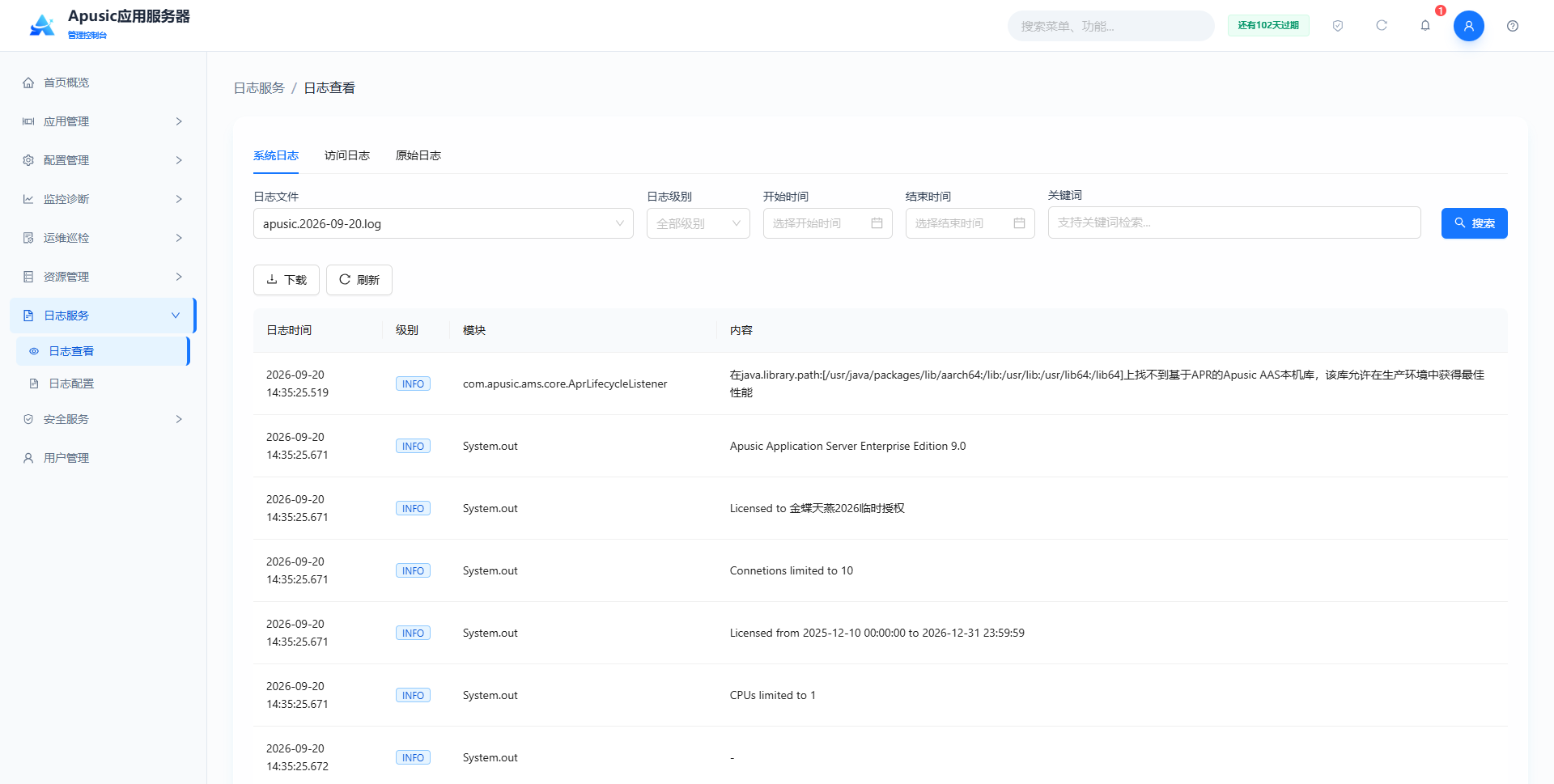Expand the 配置管理 menu

[x=103, y=160]
